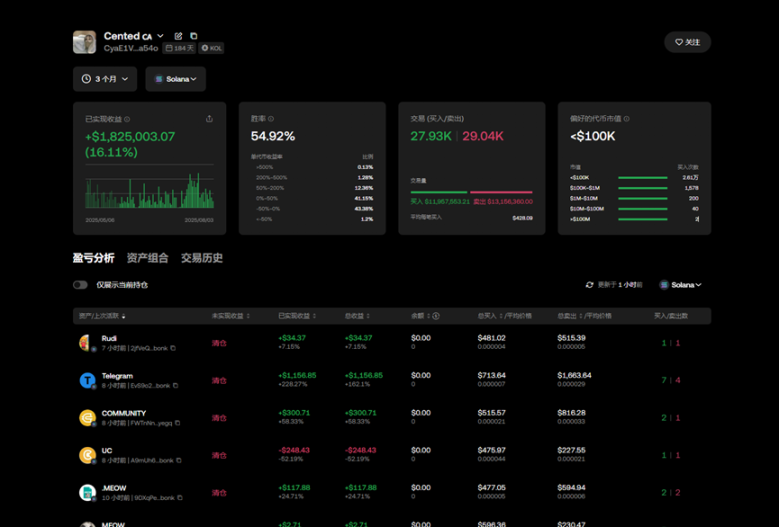Copy the wallet address next to Cented
This screenshot has width=779, height=527.
point(194,36)
